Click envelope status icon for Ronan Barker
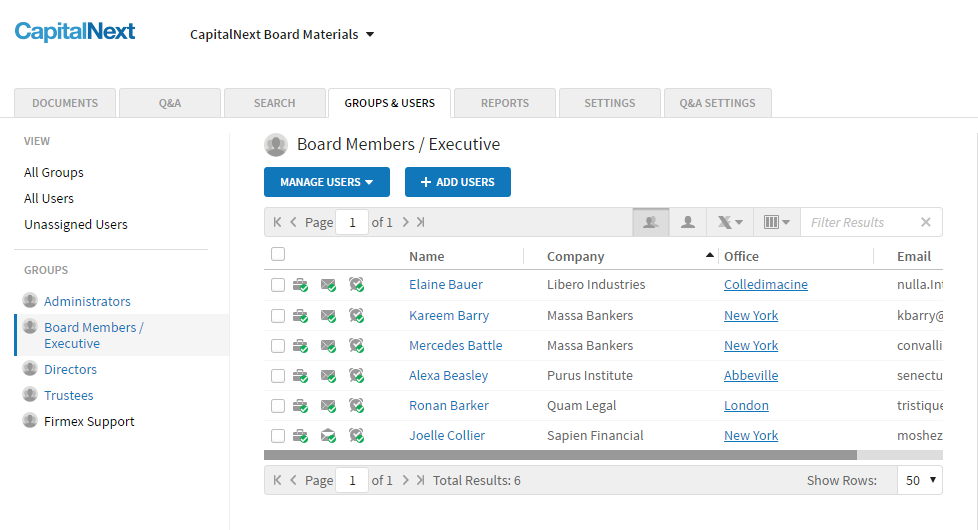This screenshot has width=978, height=530. (328, 406)
